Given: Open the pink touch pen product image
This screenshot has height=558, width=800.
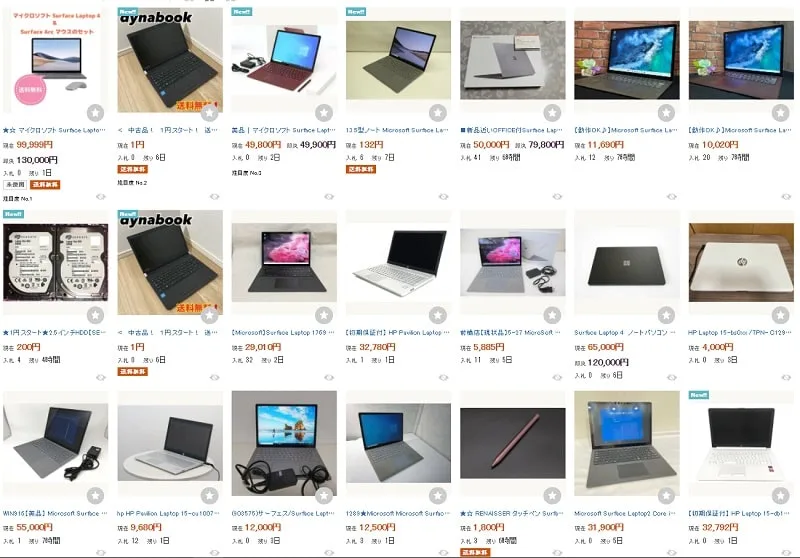Looking at the screenshot, I should 513,443.
